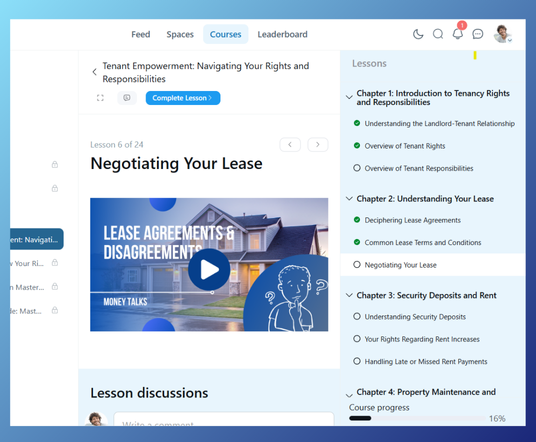Select 'le: Mast...' course in sidebar
This screenshot has height=442, width=536.
pyautogui.click(x=26, y=311)
